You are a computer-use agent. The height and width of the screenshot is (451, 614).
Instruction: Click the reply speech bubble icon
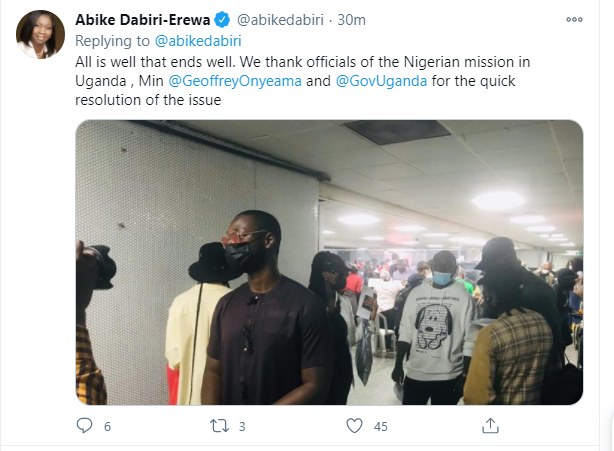click(84, 426)
